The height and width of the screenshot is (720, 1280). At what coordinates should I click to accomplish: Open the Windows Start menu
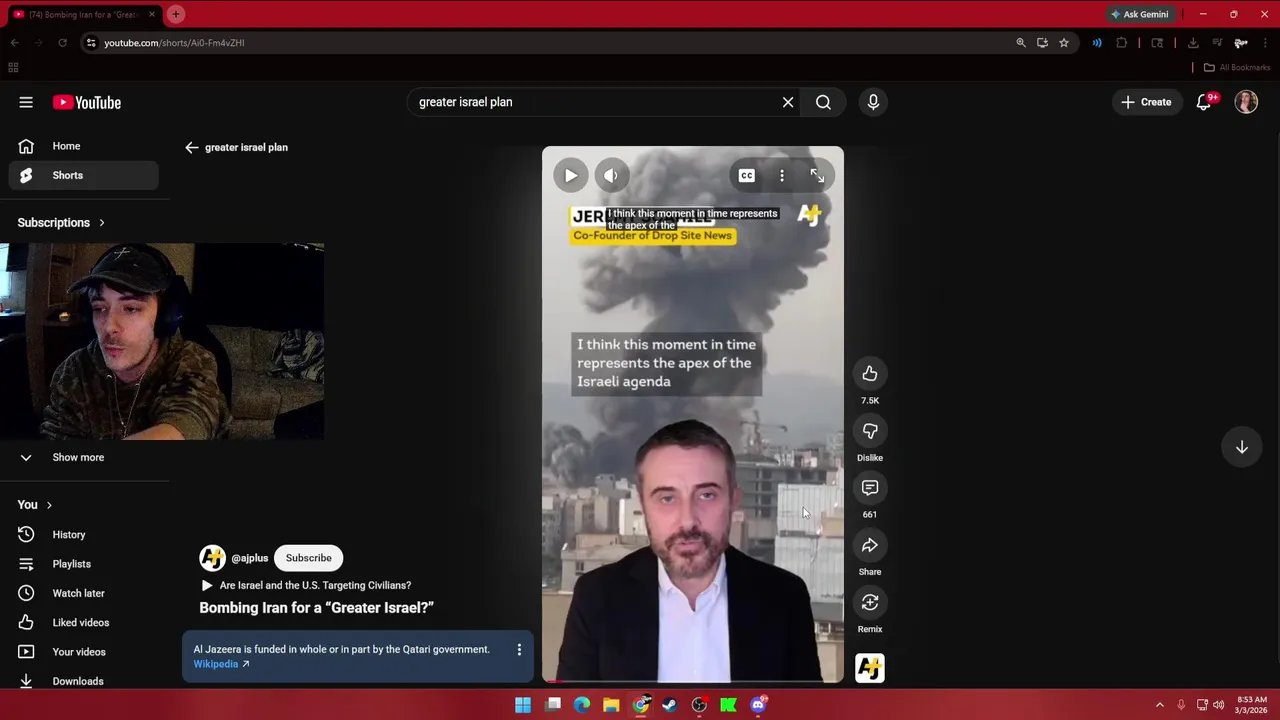pos(523,705)
